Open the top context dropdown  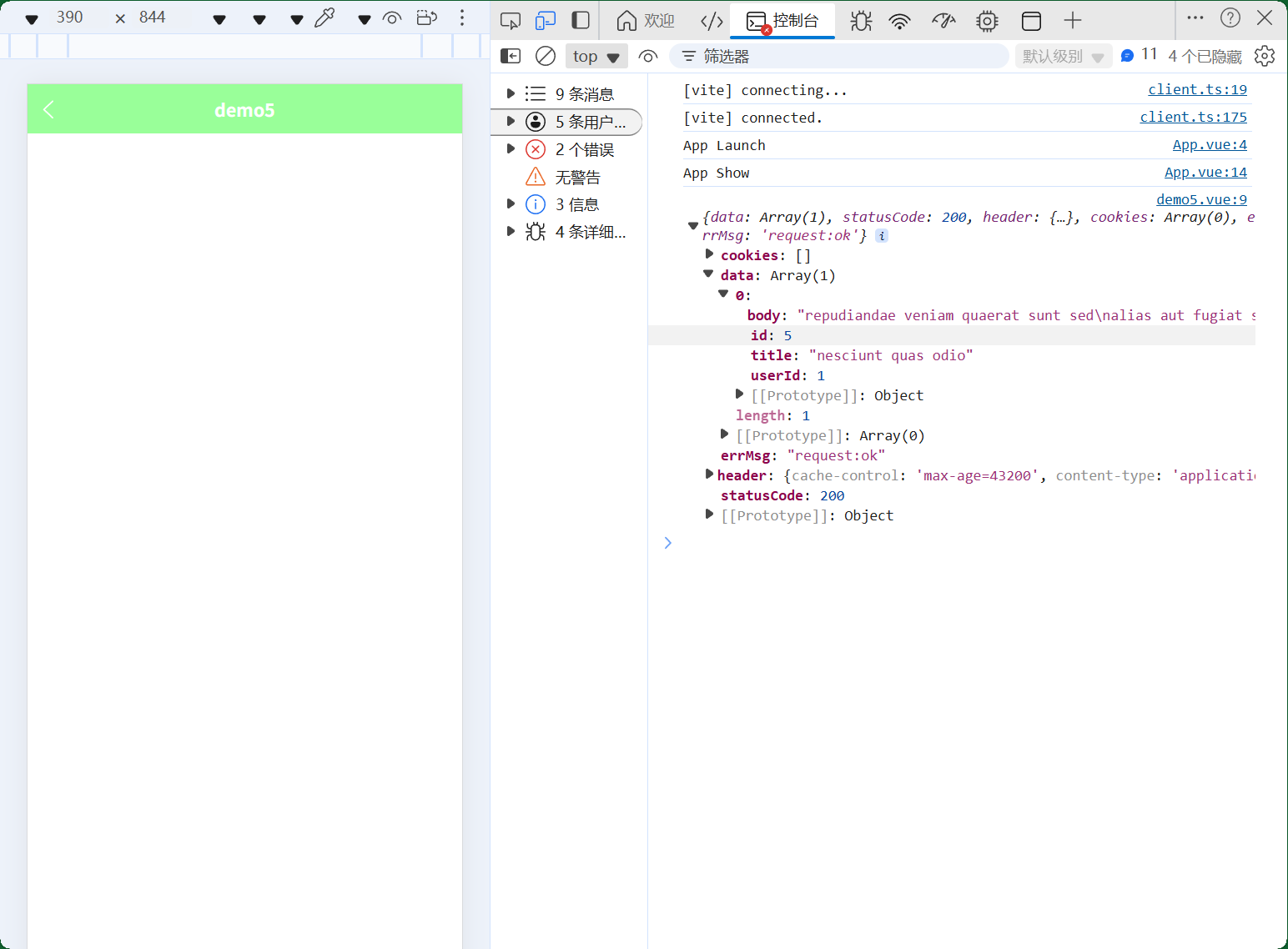tap(596, 56)
